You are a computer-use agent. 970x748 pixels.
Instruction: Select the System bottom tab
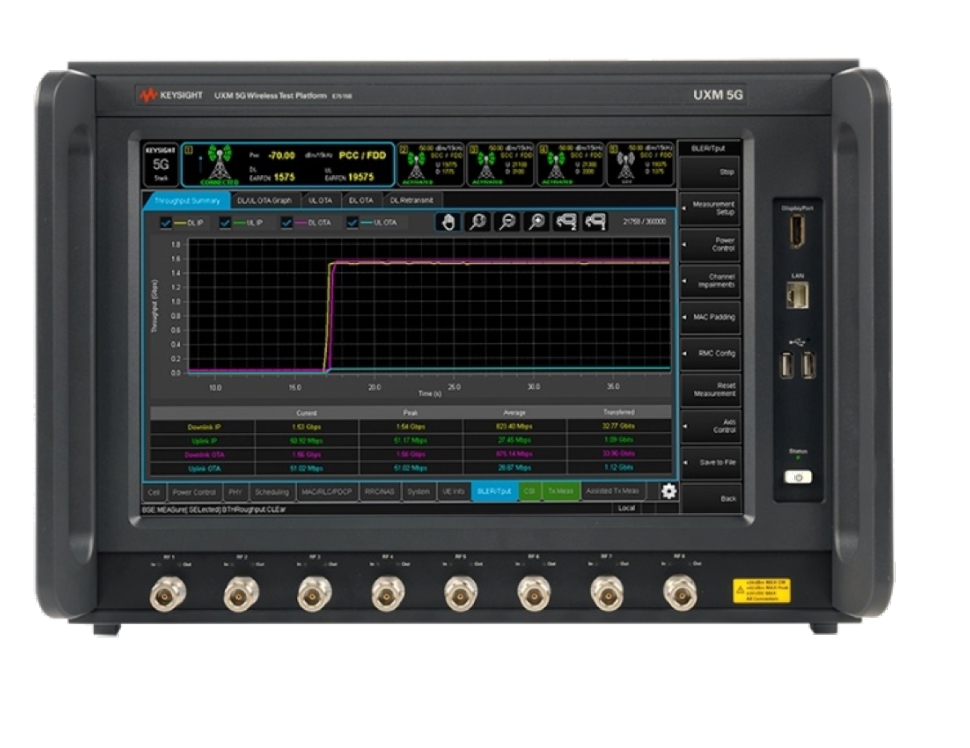tap(418, 492)
